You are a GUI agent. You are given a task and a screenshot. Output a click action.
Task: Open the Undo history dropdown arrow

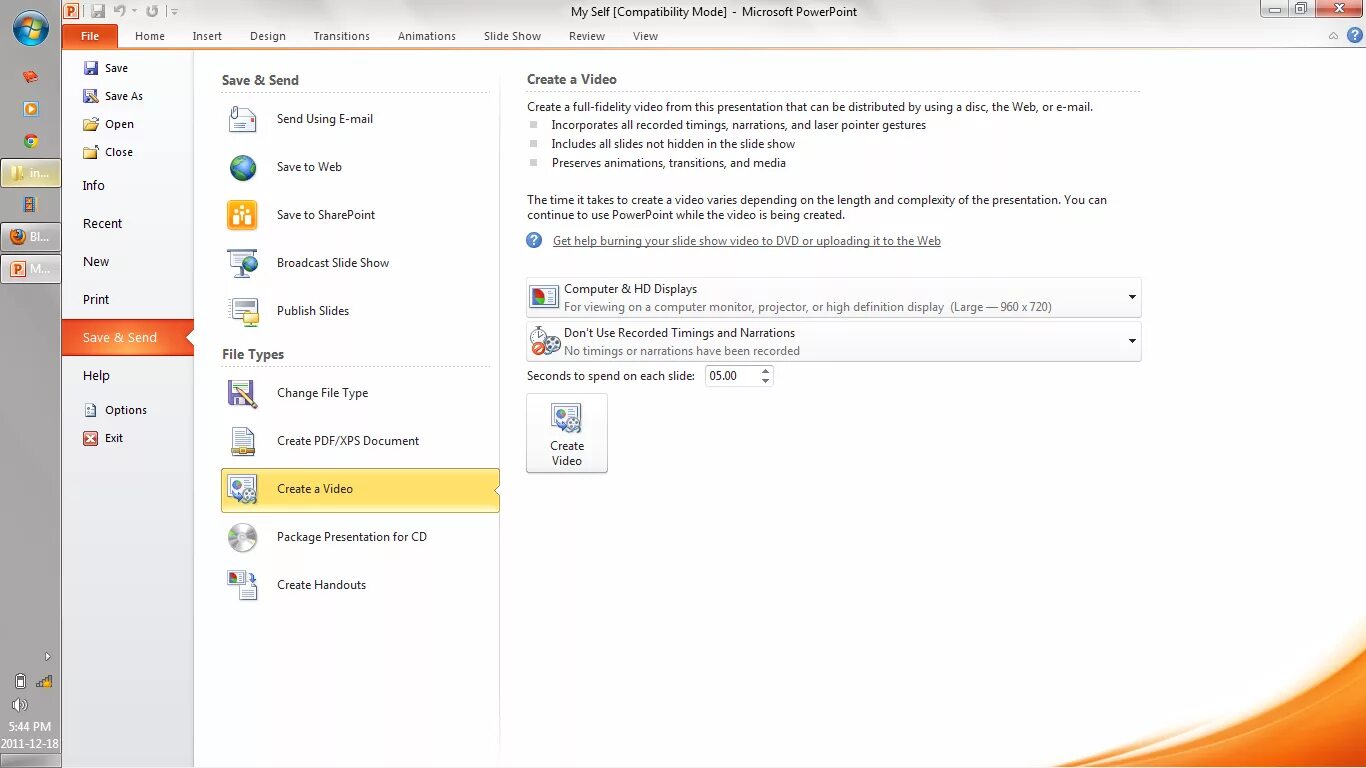coord(135,11)
